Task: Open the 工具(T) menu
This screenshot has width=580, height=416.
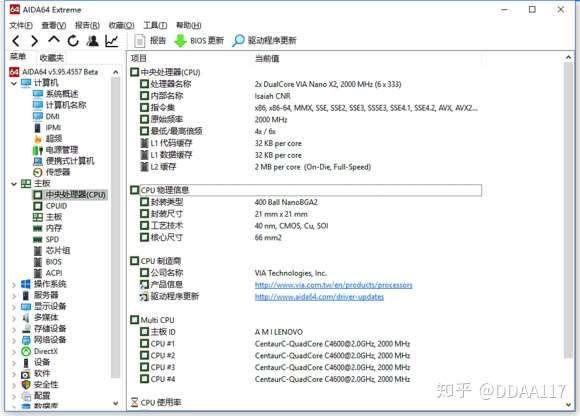Action: [x=155, y=25]
